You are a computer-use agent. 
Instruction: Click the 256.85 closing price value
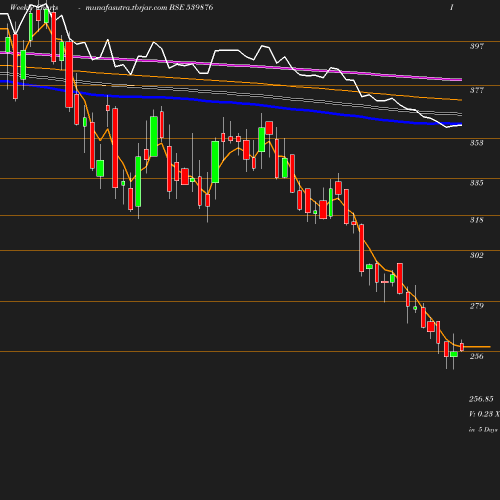click(x=481, y=399)
